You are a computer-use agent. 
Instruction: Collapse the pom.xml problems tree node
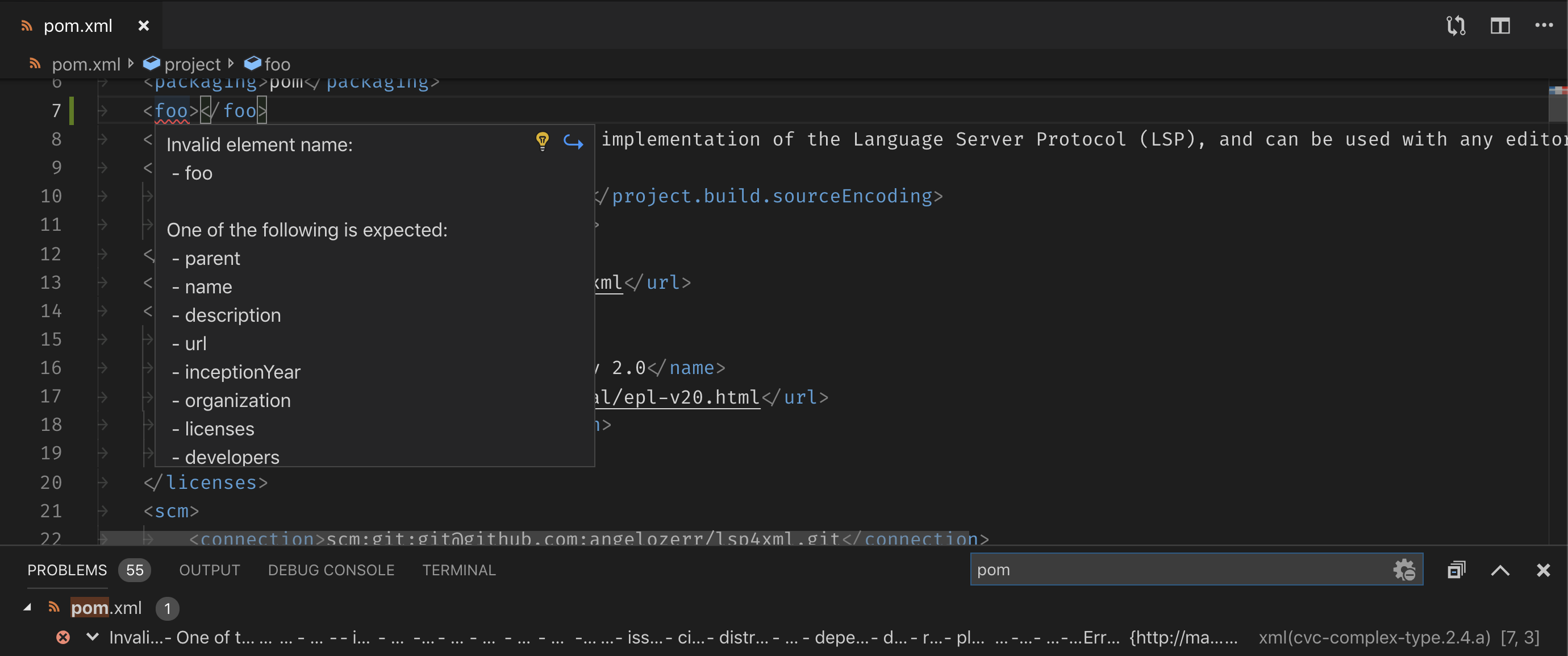click(27, 607)
